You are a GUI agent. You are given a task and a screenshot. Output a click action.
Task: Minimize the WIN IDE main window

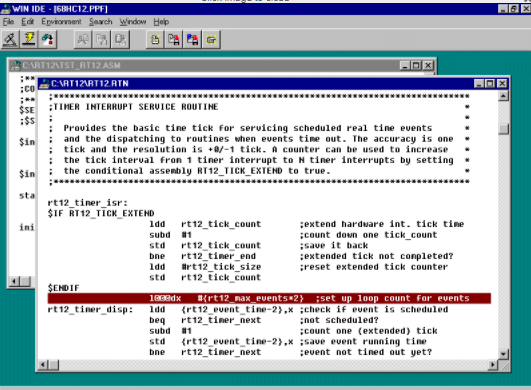503,9
